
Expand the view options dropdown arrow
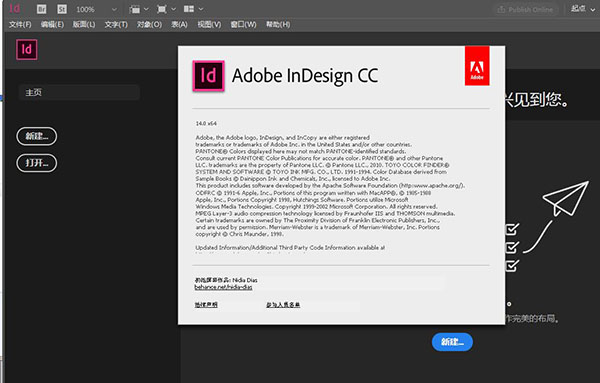tap(146, 9)
